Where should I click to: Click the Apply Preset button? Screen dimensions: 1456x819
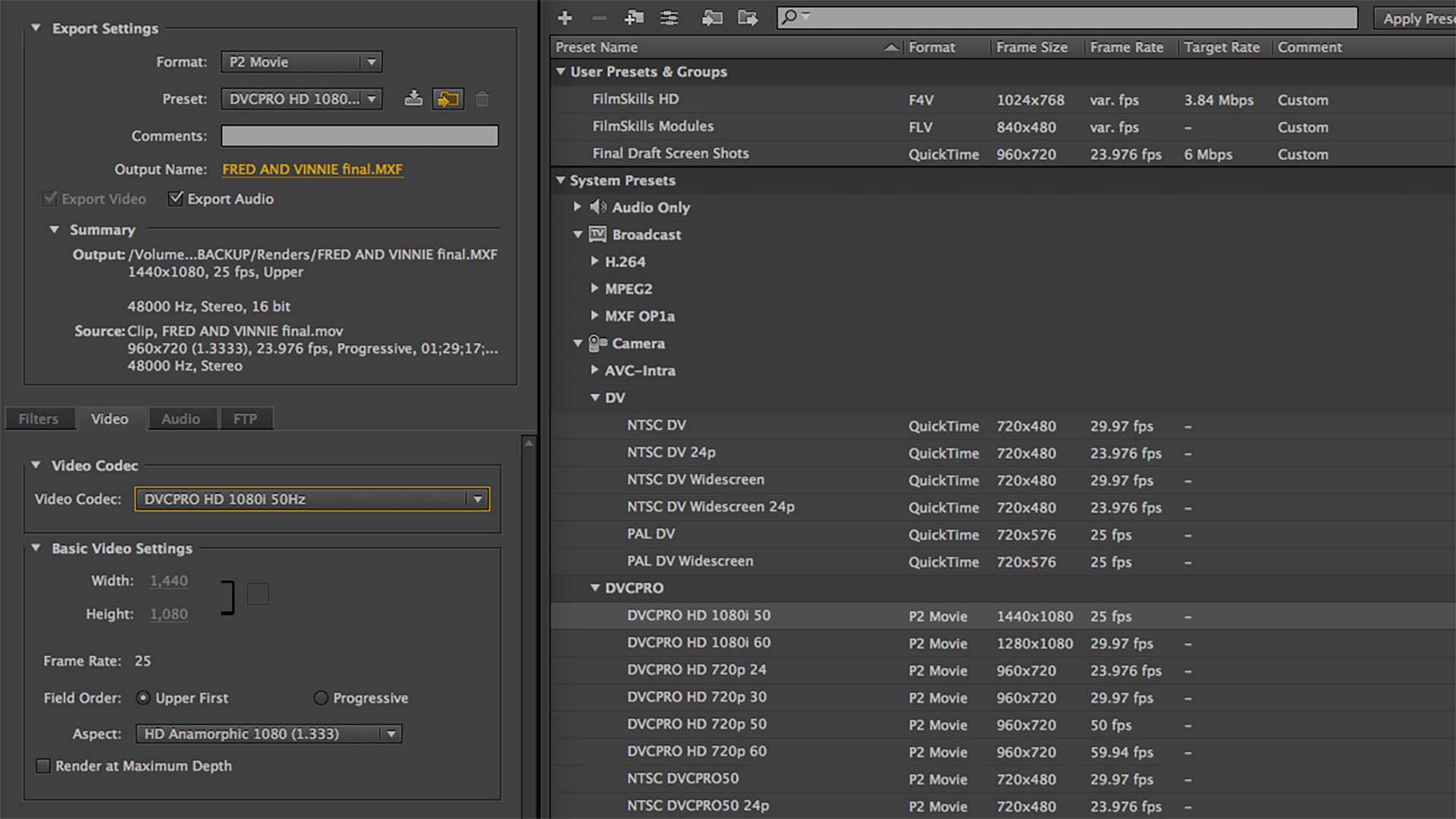click(x=1417, y=17)
